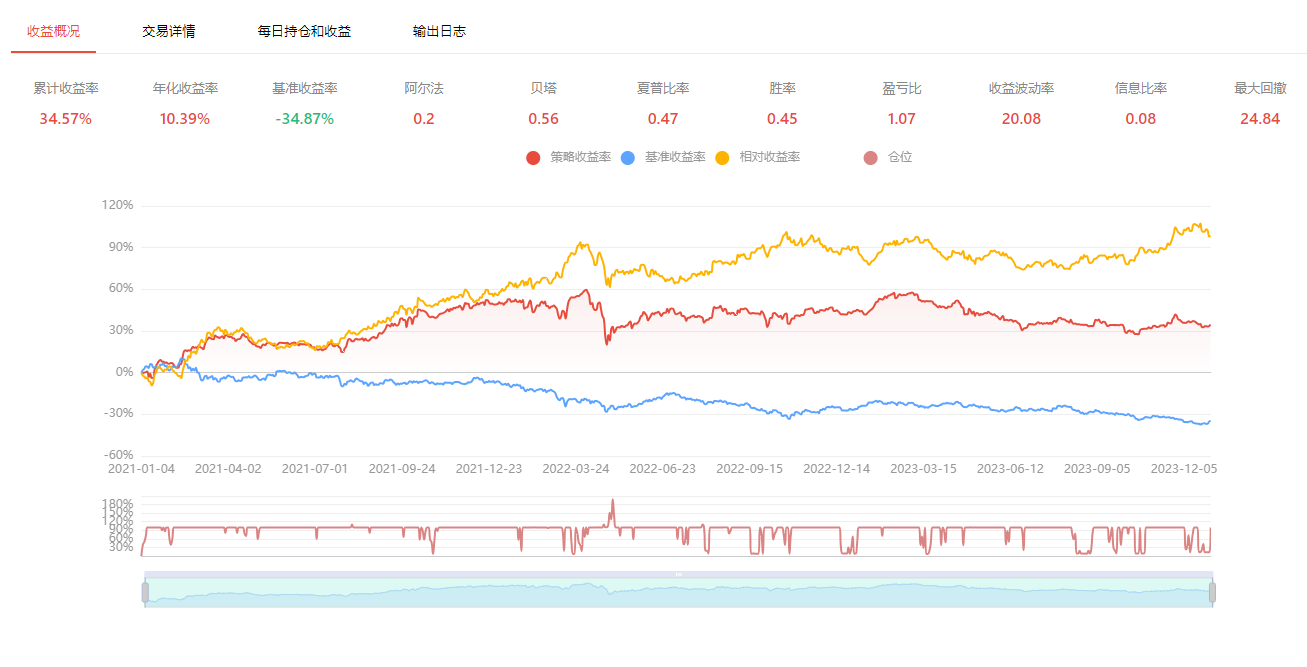
Task: Click the 累计收益率 value 34.57%
Action: tap(66, 119)
